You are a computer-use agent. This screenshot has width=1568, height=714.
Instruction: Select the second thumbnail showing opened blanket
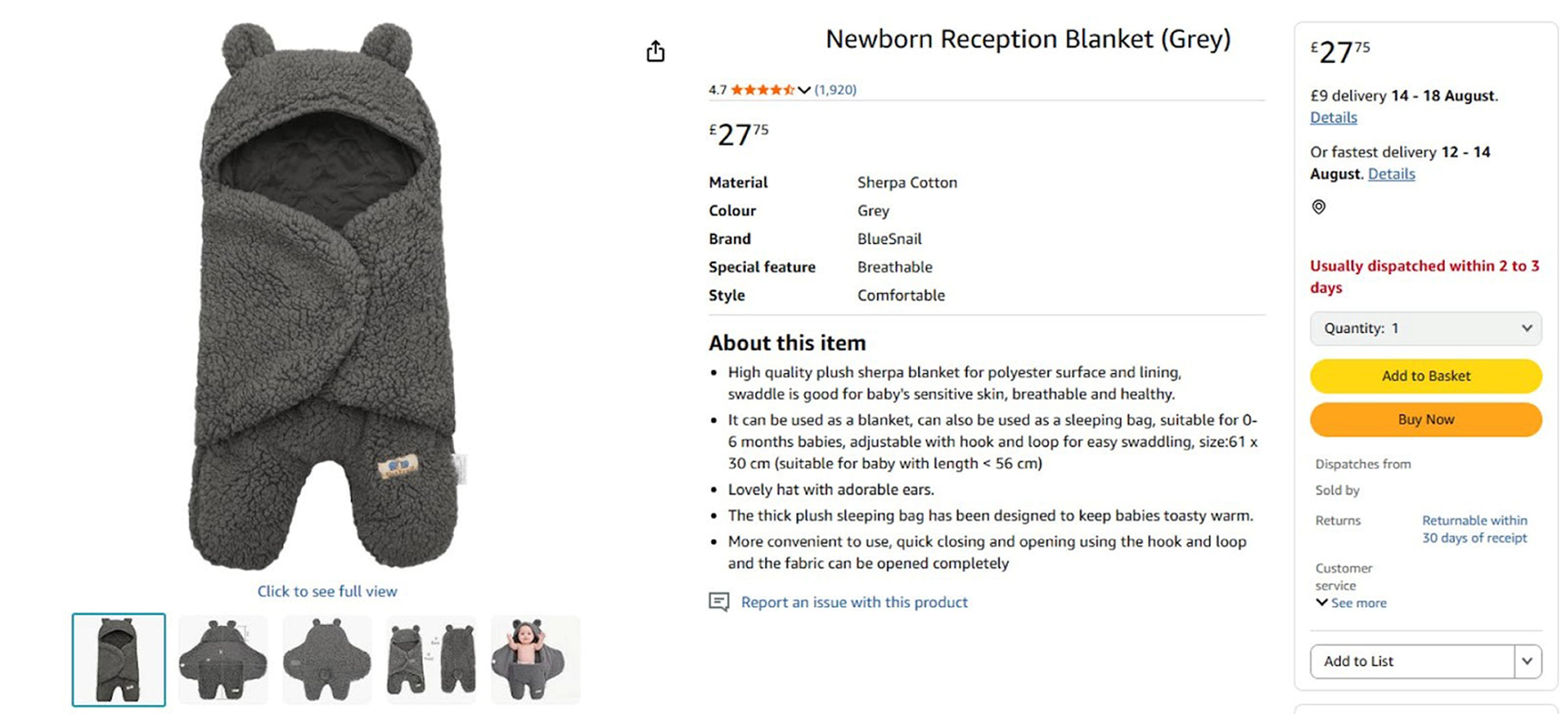pyautogui.click(x=223, y=660)
